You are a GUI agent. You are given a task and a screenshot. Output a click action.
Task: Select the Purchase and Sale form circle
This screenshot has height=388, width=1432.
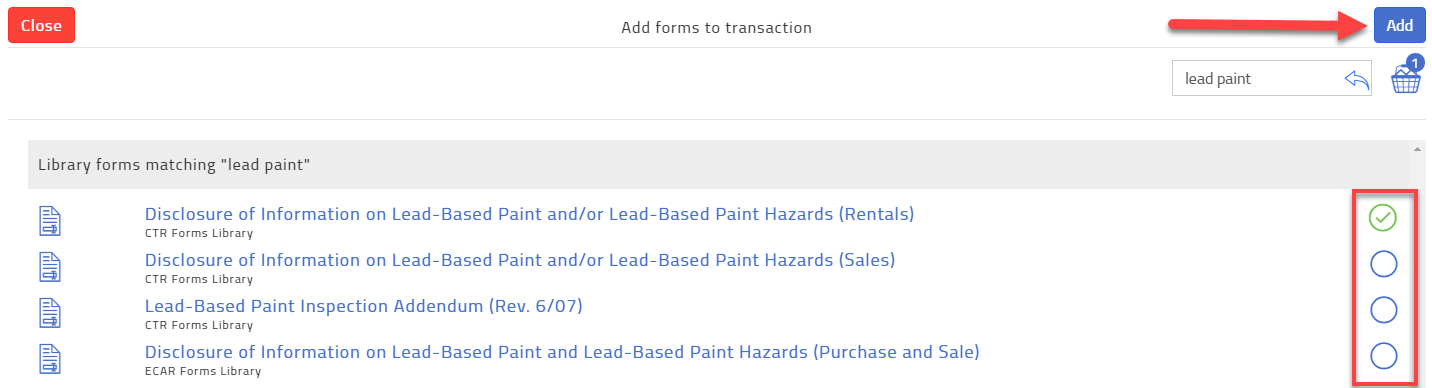(x=1383, y=356)
